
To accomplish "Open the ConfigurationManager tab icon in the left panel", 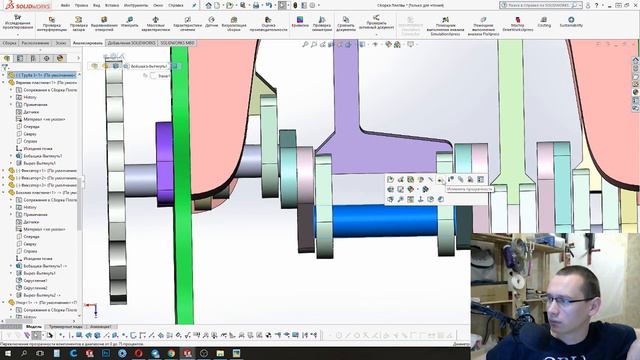I will (33, 58).
